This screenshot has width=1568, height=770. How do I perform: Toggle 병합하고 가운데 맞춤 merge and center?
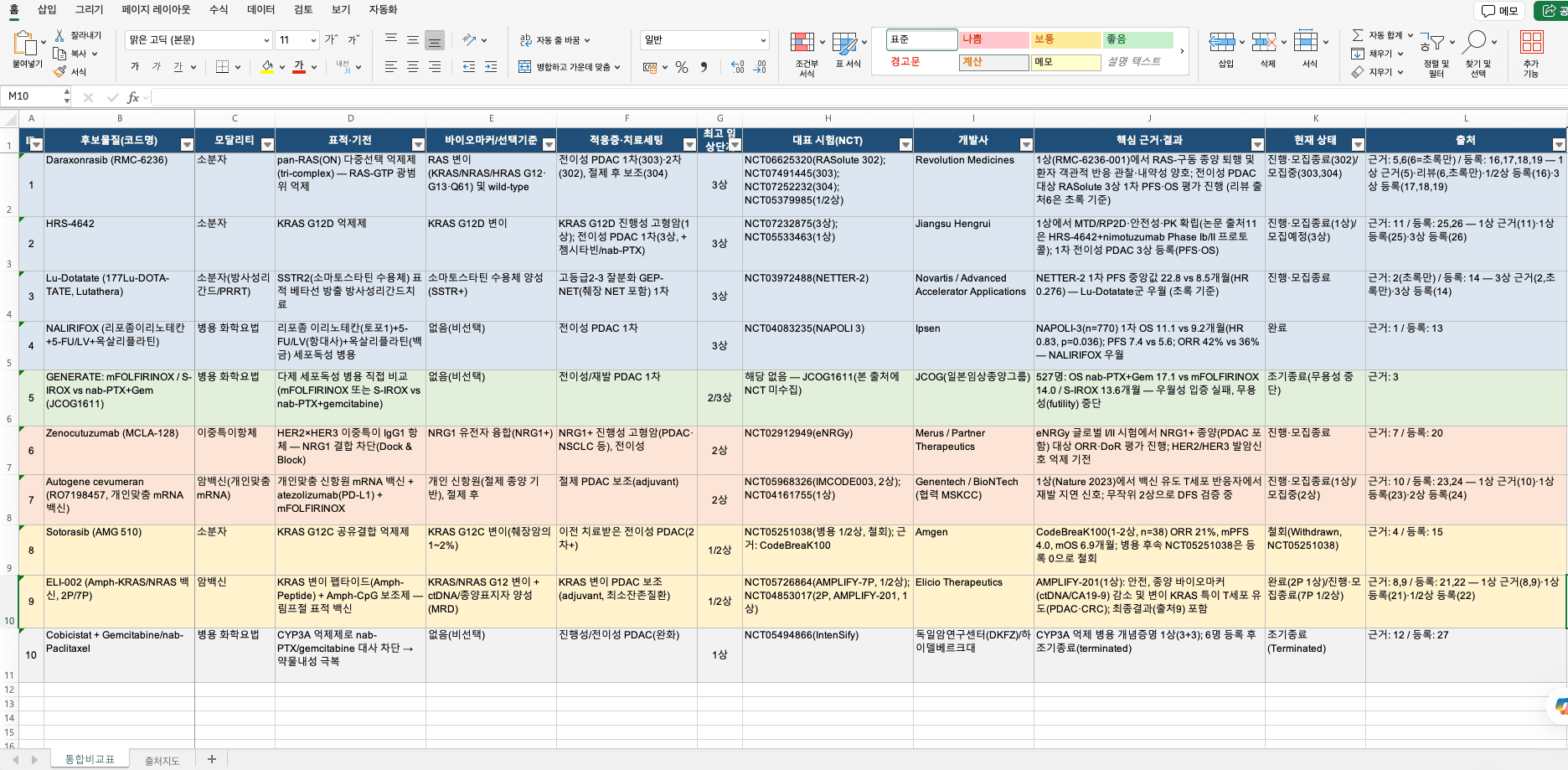click(x=570, y=67)
